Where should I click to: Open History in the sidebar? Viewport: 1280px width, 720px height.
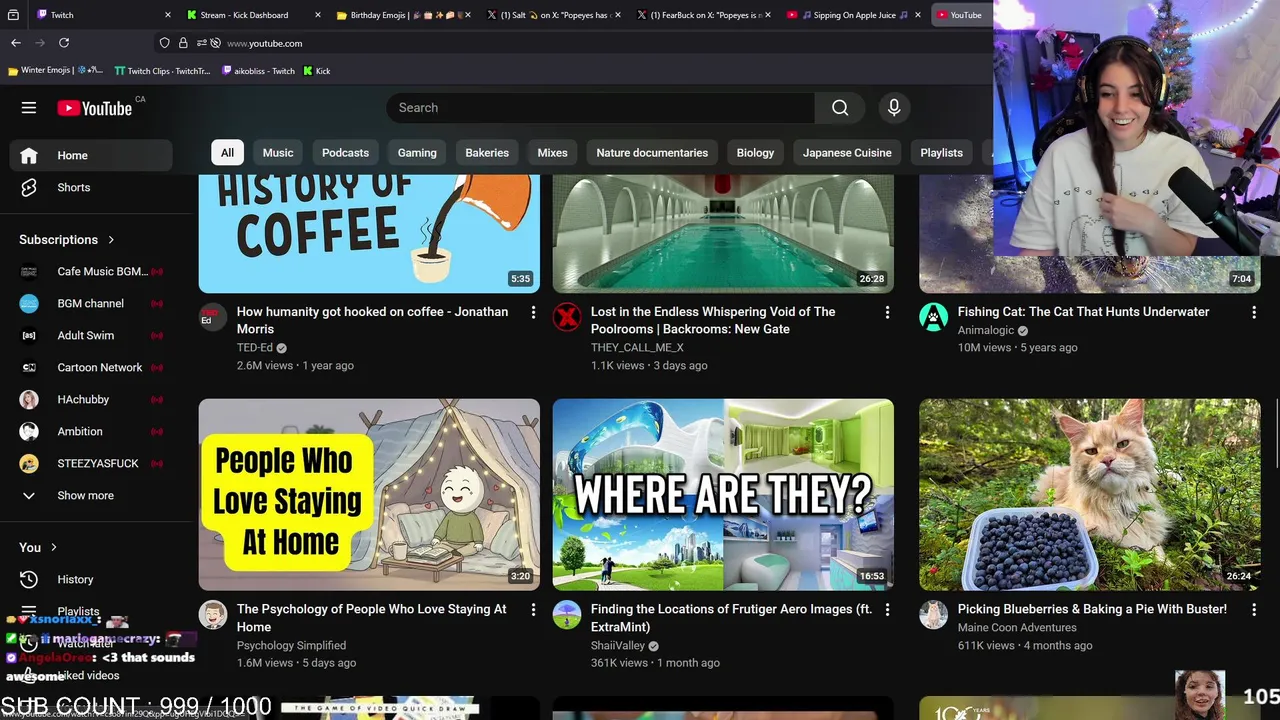tap(91, 579)
